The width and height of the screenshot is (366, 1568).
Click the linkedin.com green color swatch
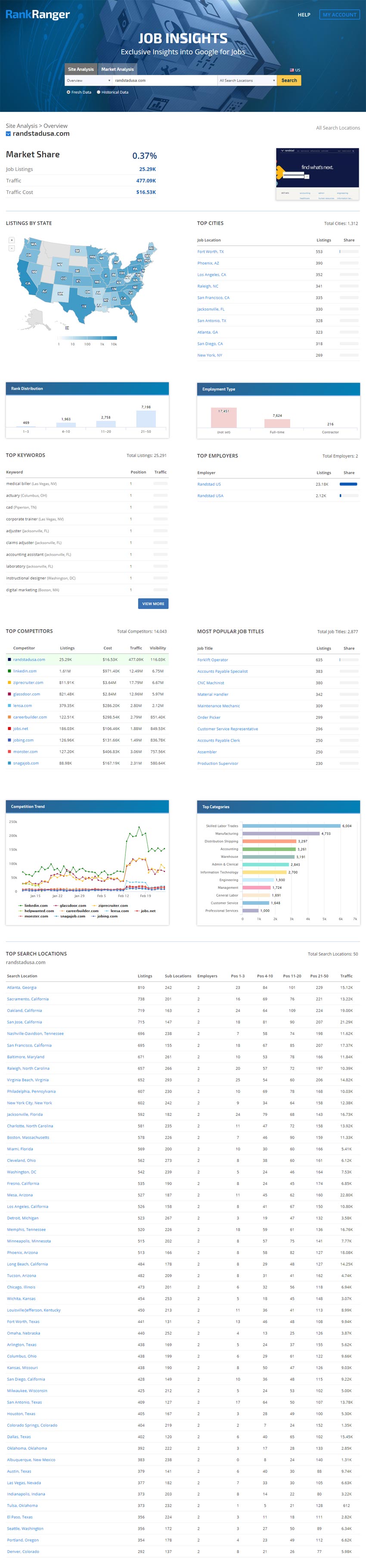tap(9, 671)
